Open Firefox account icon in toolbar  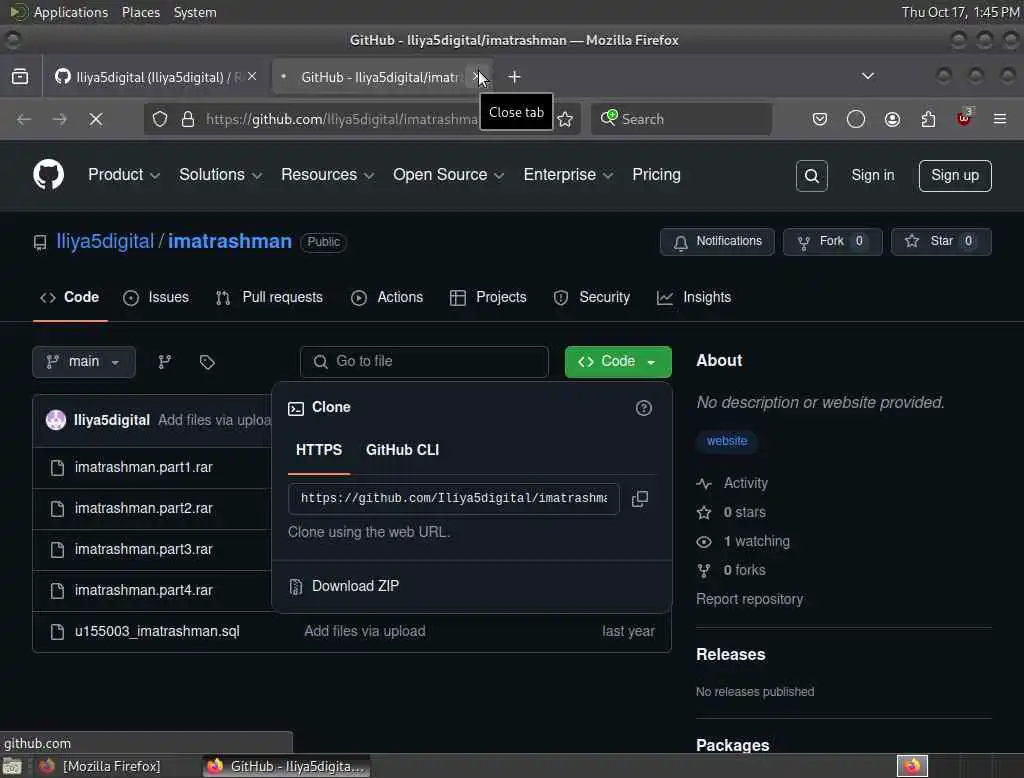892,119
